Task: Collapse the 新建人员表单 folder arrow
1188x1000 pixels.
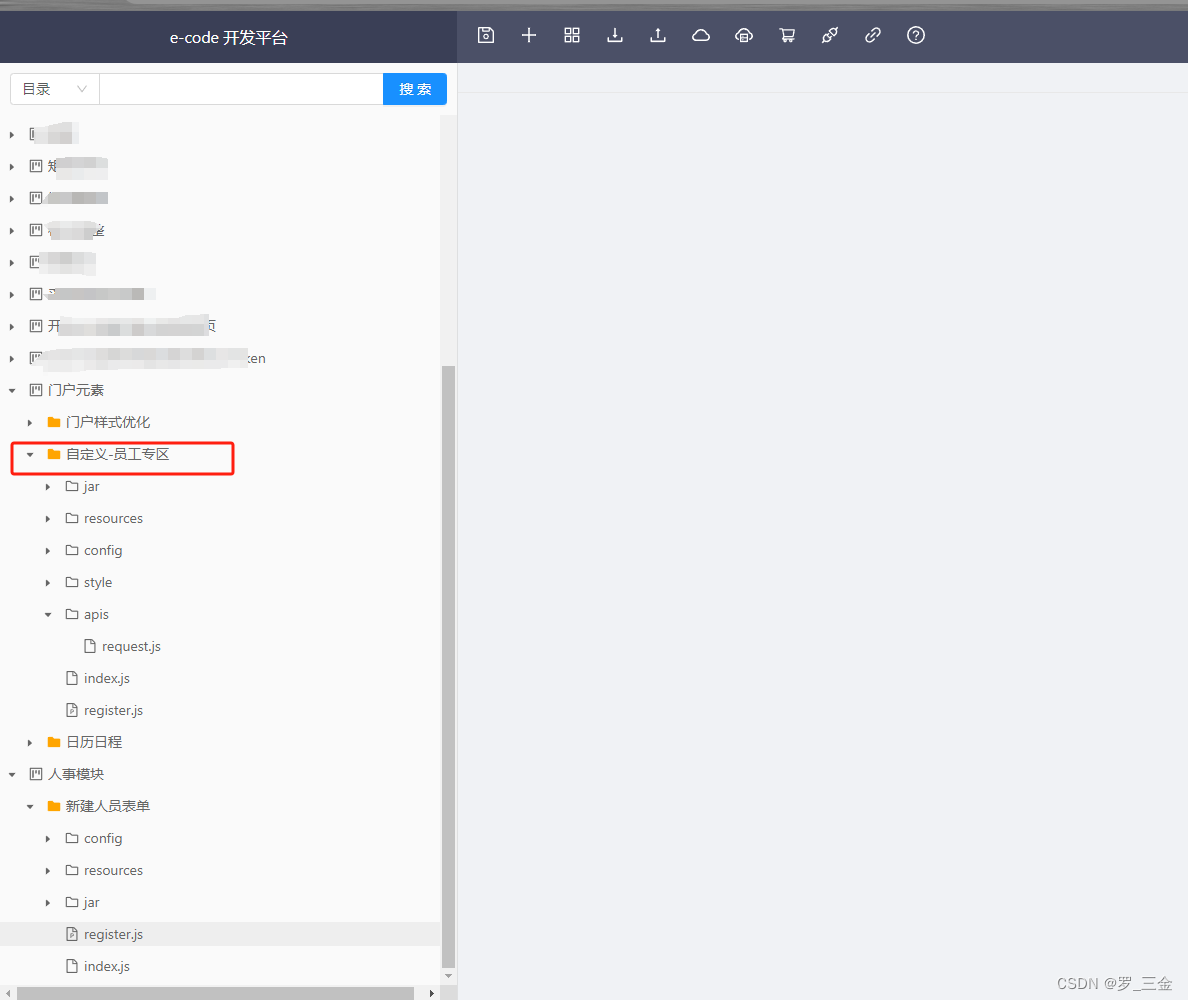Action: click(x=30, y=806)
